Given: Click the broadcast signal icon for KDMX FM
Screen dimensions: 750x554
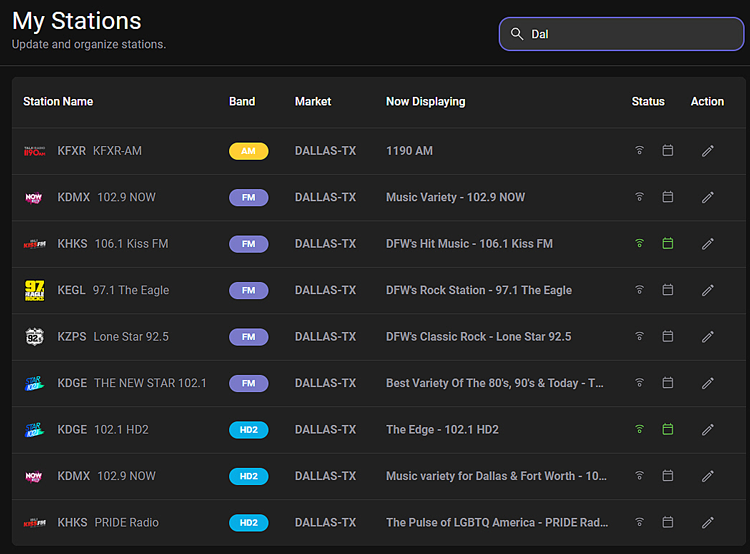Looking at the screenshot, I should [640, 197].
